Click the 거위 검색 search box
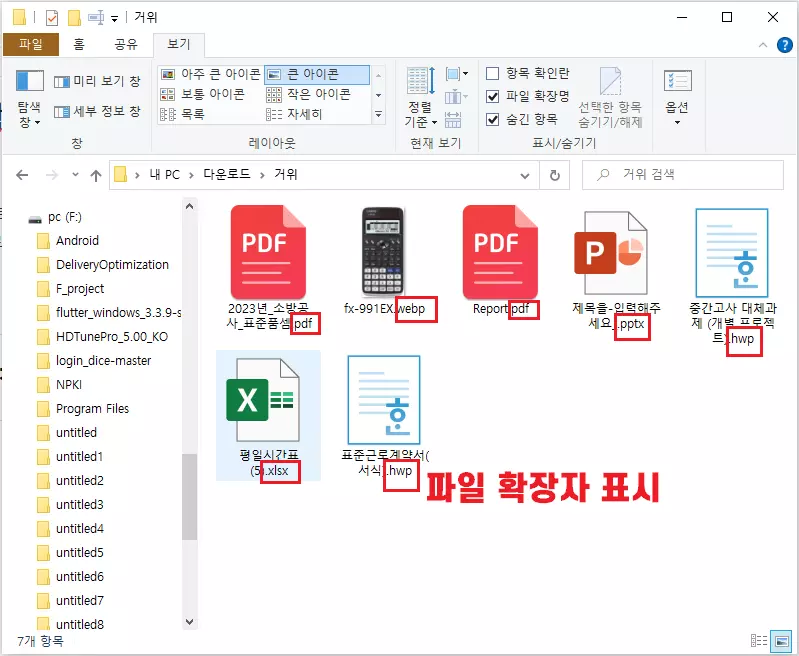Screen dimensions: 799x656 (x=683, y=175)
